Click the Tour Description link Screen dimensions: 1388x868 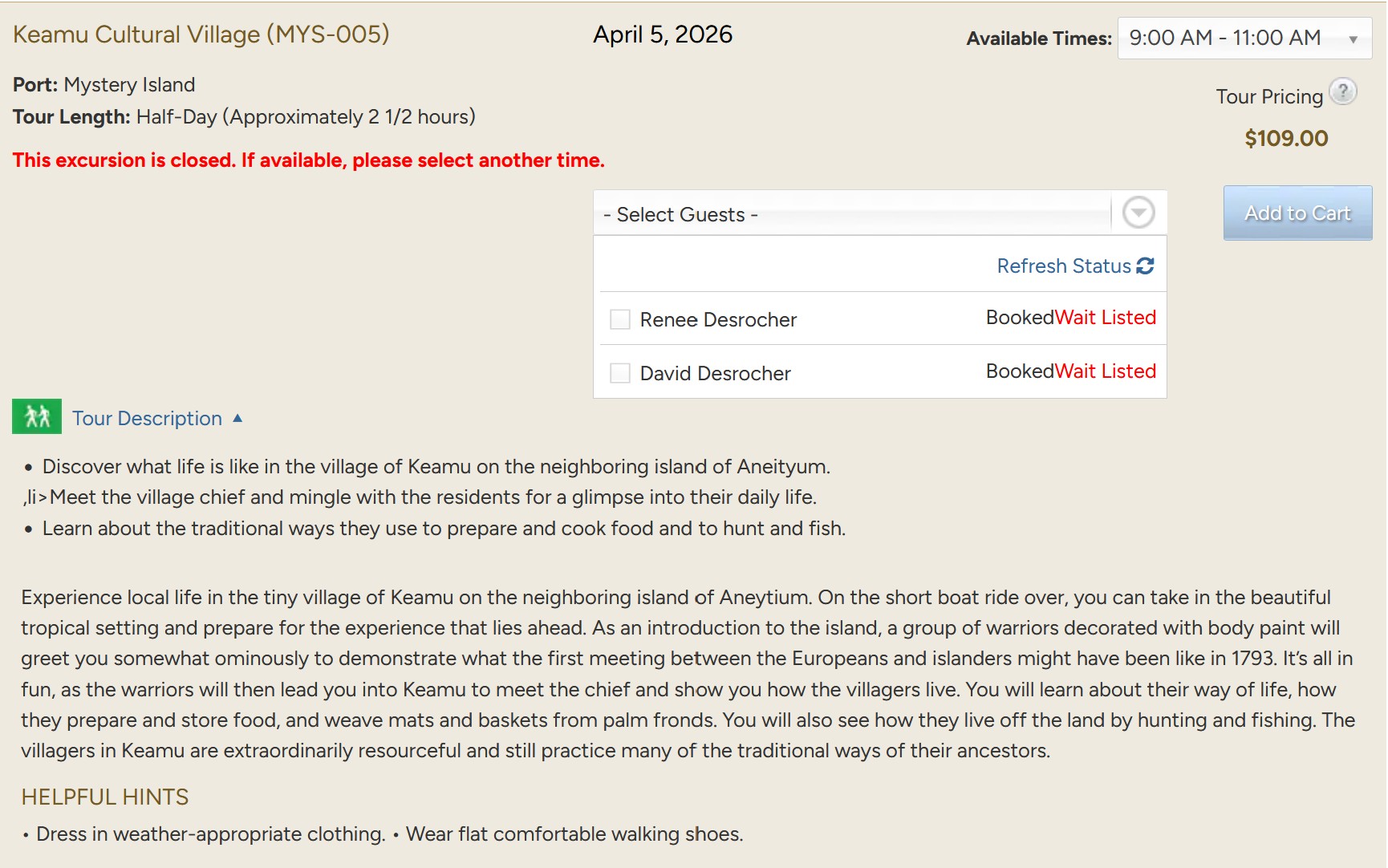(x=147, y=419)
